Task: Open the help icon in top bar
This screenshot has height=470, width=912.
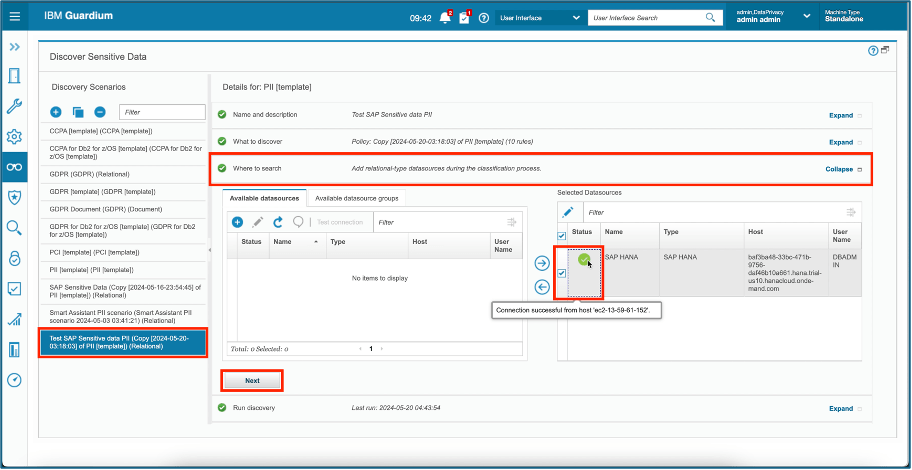Action: tap(483, 18)
